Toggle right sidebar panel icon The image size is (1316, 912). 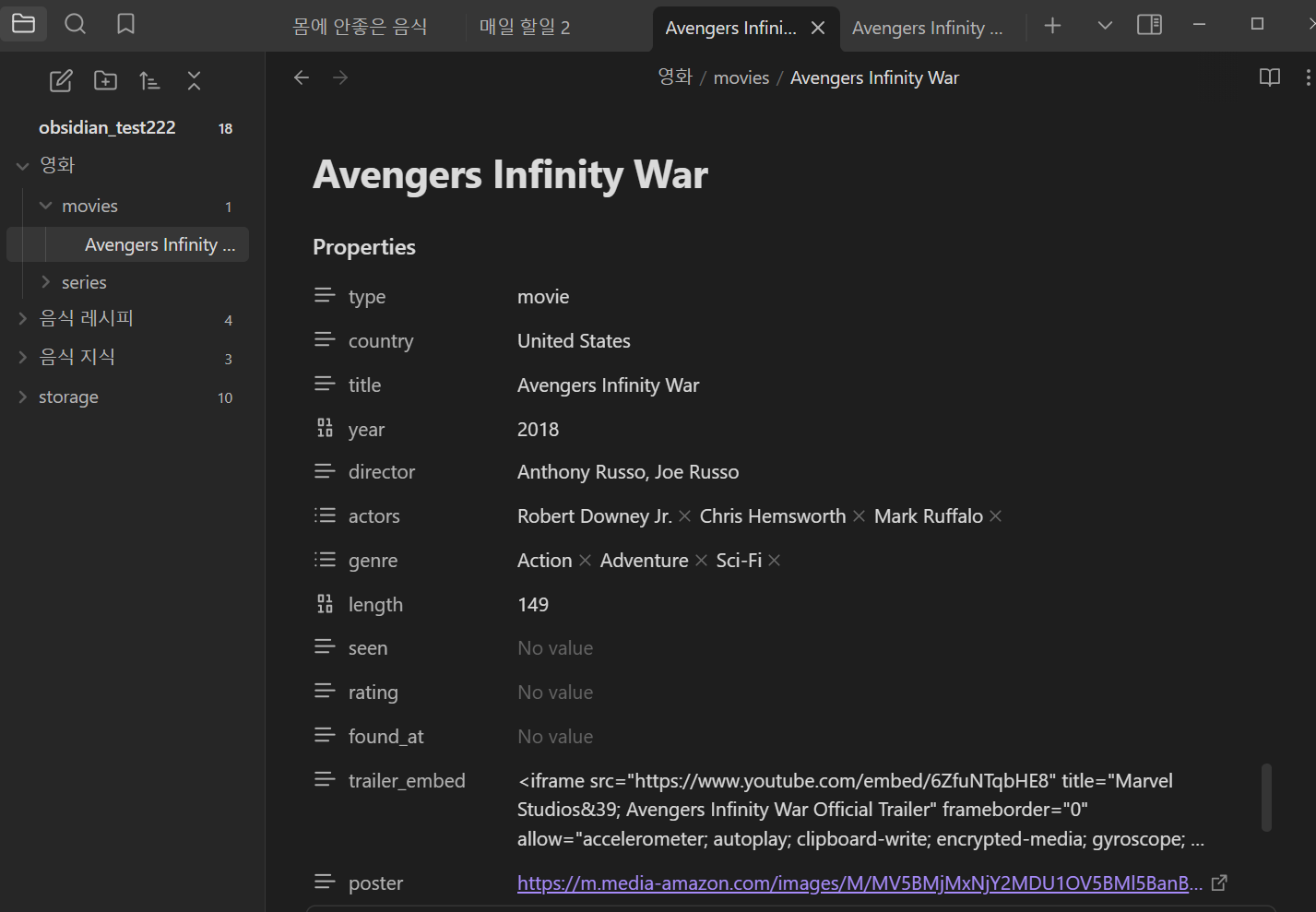pos(1149,25)
